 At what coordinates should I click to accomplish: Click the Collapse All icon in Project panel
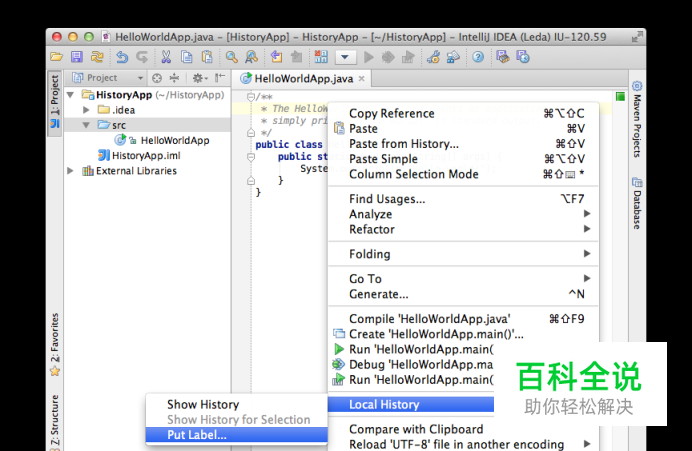pyautogui.click(x=175, y=78)
